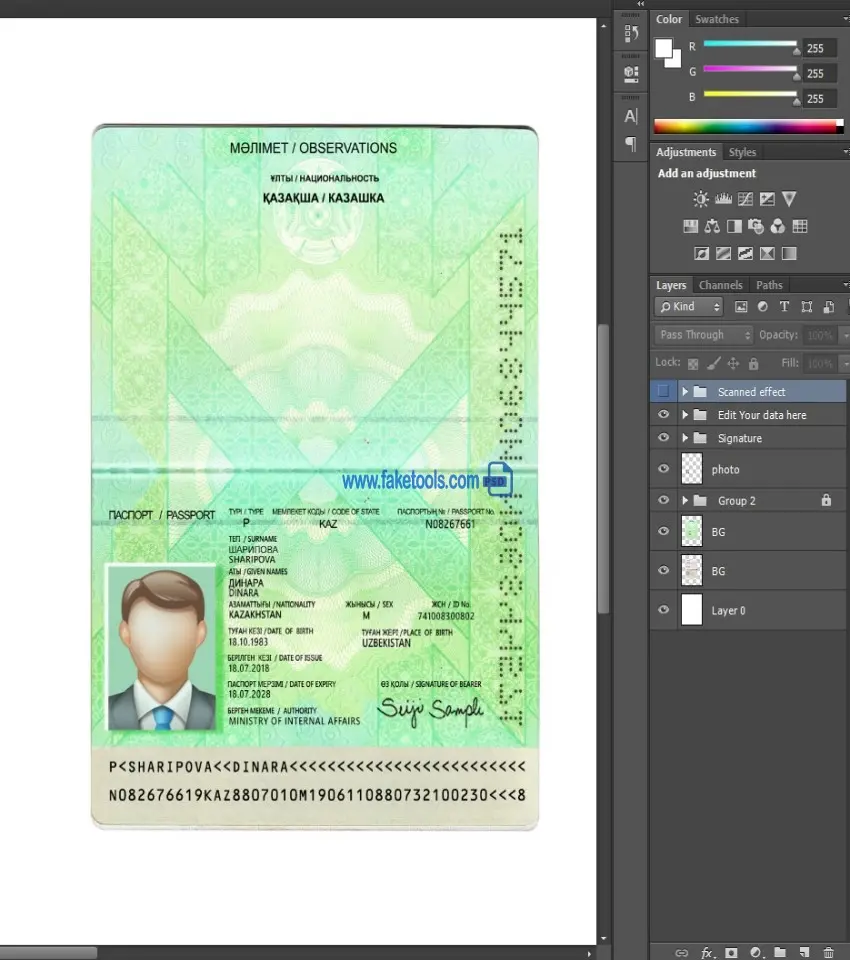Add a Curves adjustment
850x960 pixels.
[745, 199]
